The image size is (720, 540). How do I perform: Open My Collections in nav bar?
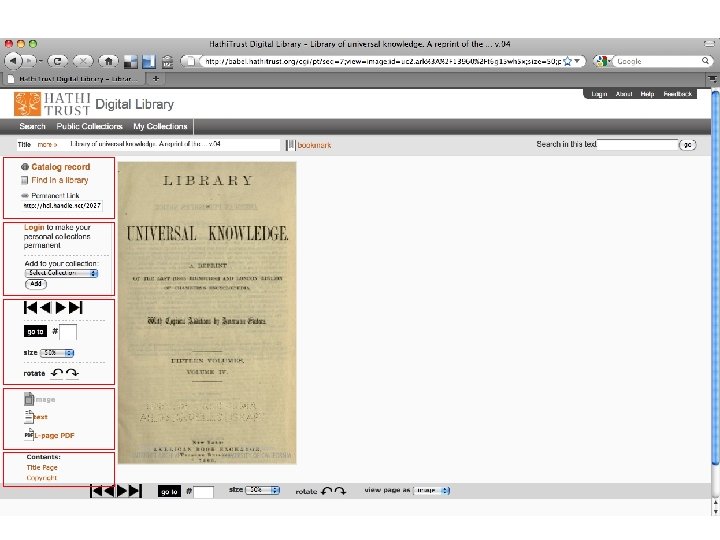[160, 126]
